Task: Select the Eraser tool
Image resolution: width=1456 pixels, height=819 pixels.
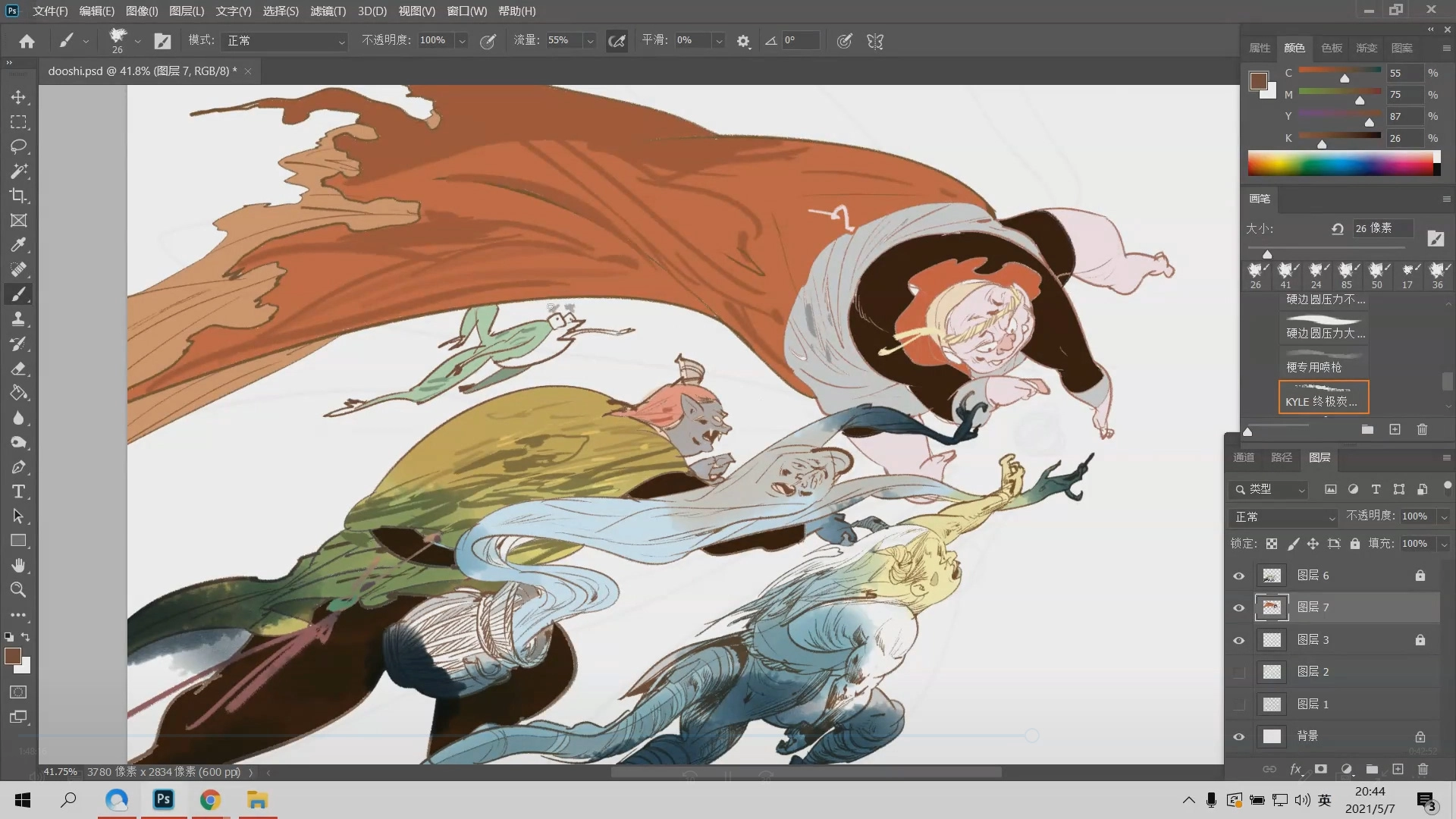Action: [x=19, y=369]
